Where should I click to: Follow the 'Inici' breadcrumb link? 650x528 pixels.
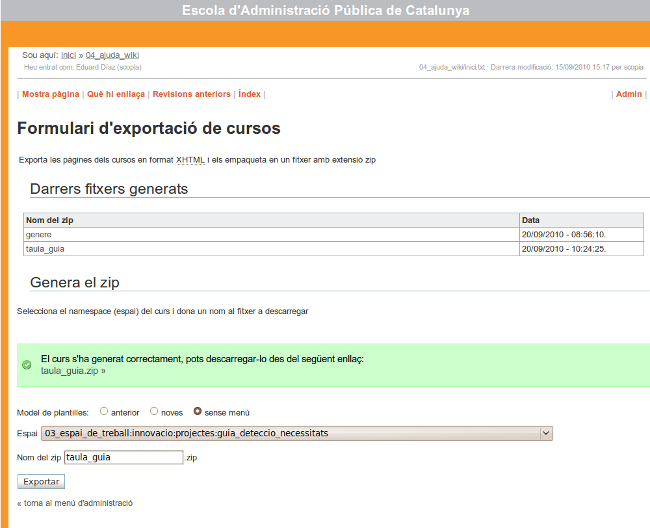[x=69, y=55]
